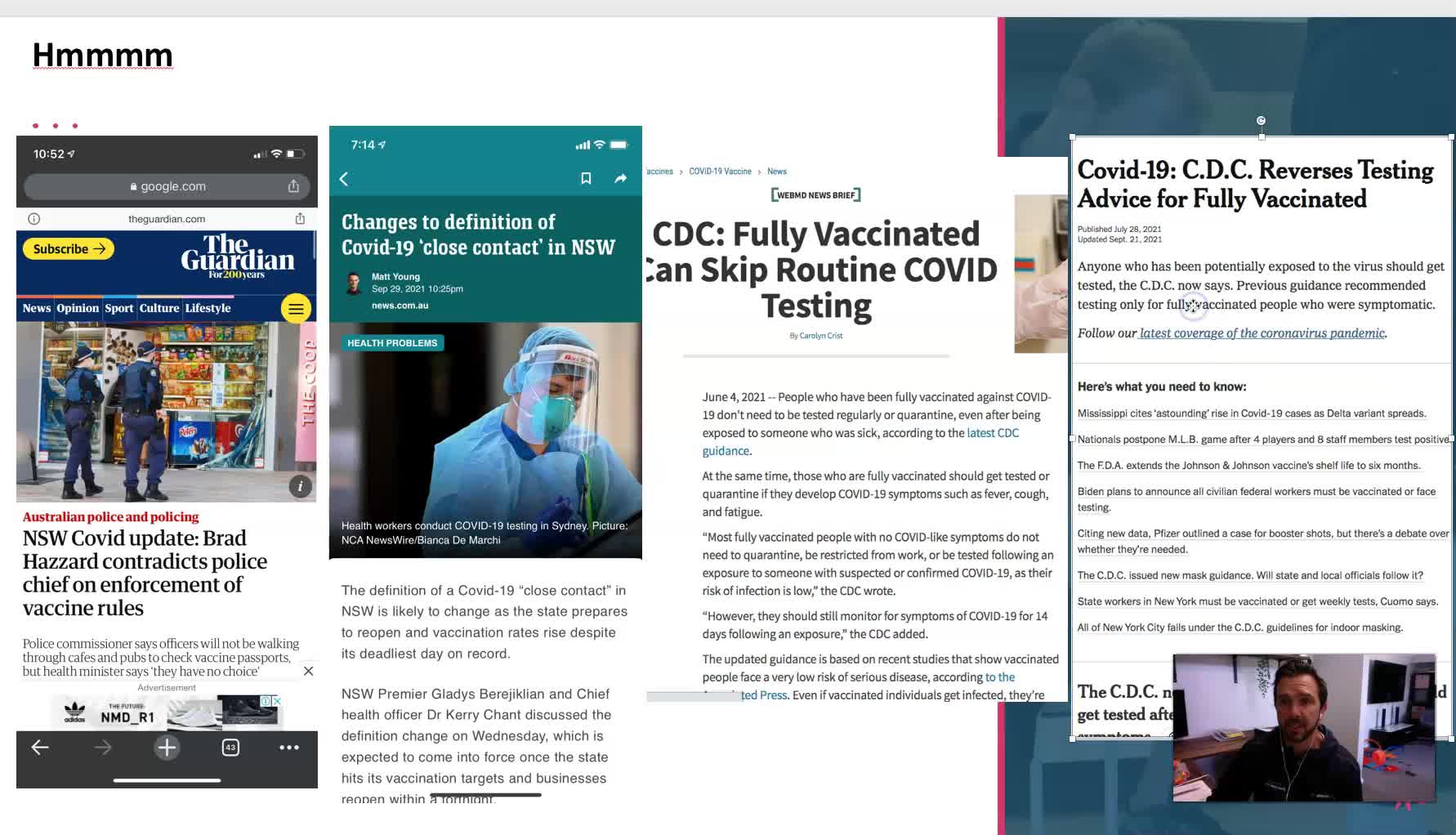Viewport: 1456px width, 835px height.
Task: Click the Australian police and policing link
Action: (111, 516)
